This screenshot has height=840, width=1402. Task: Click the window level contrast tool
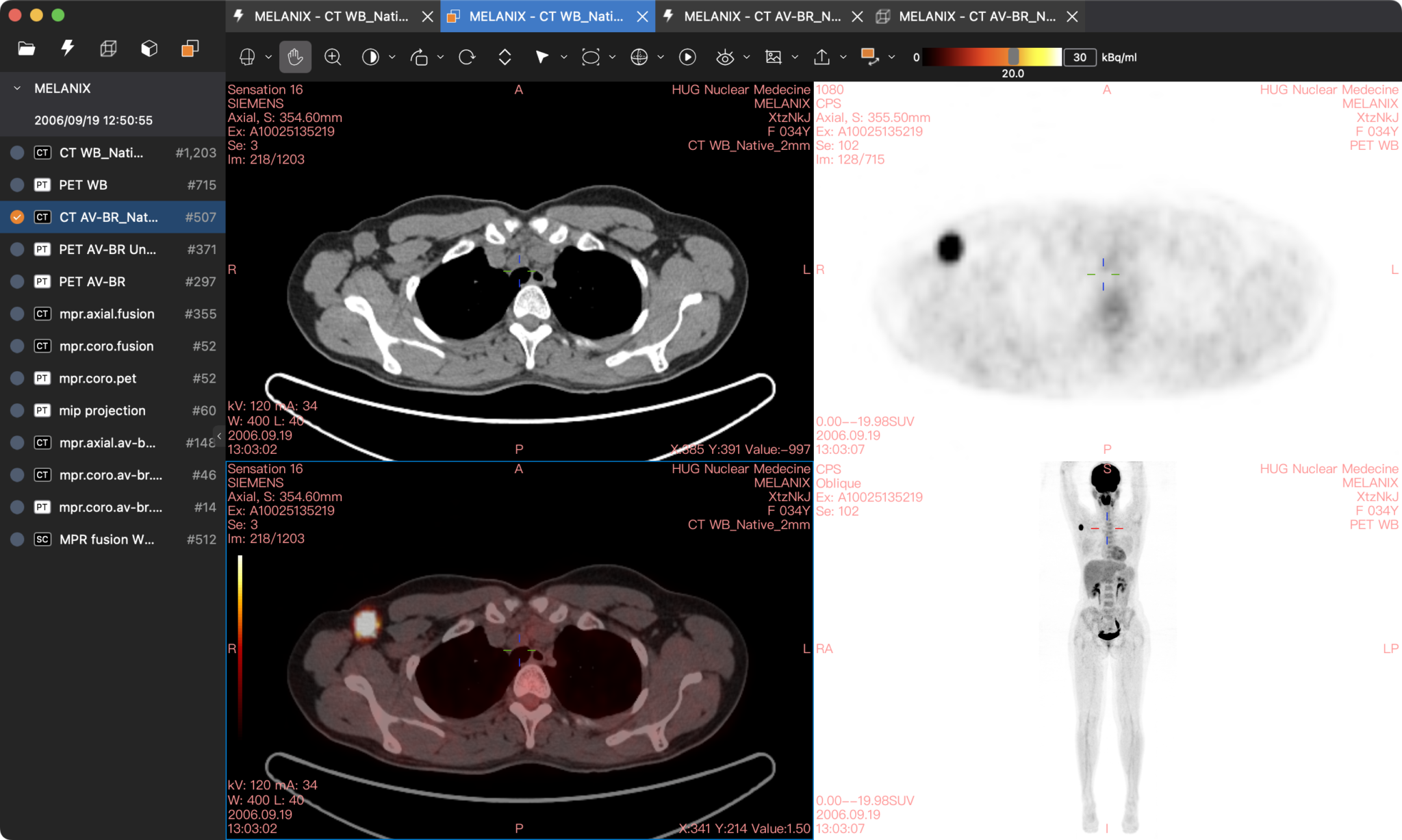click(x=370, y=57)
